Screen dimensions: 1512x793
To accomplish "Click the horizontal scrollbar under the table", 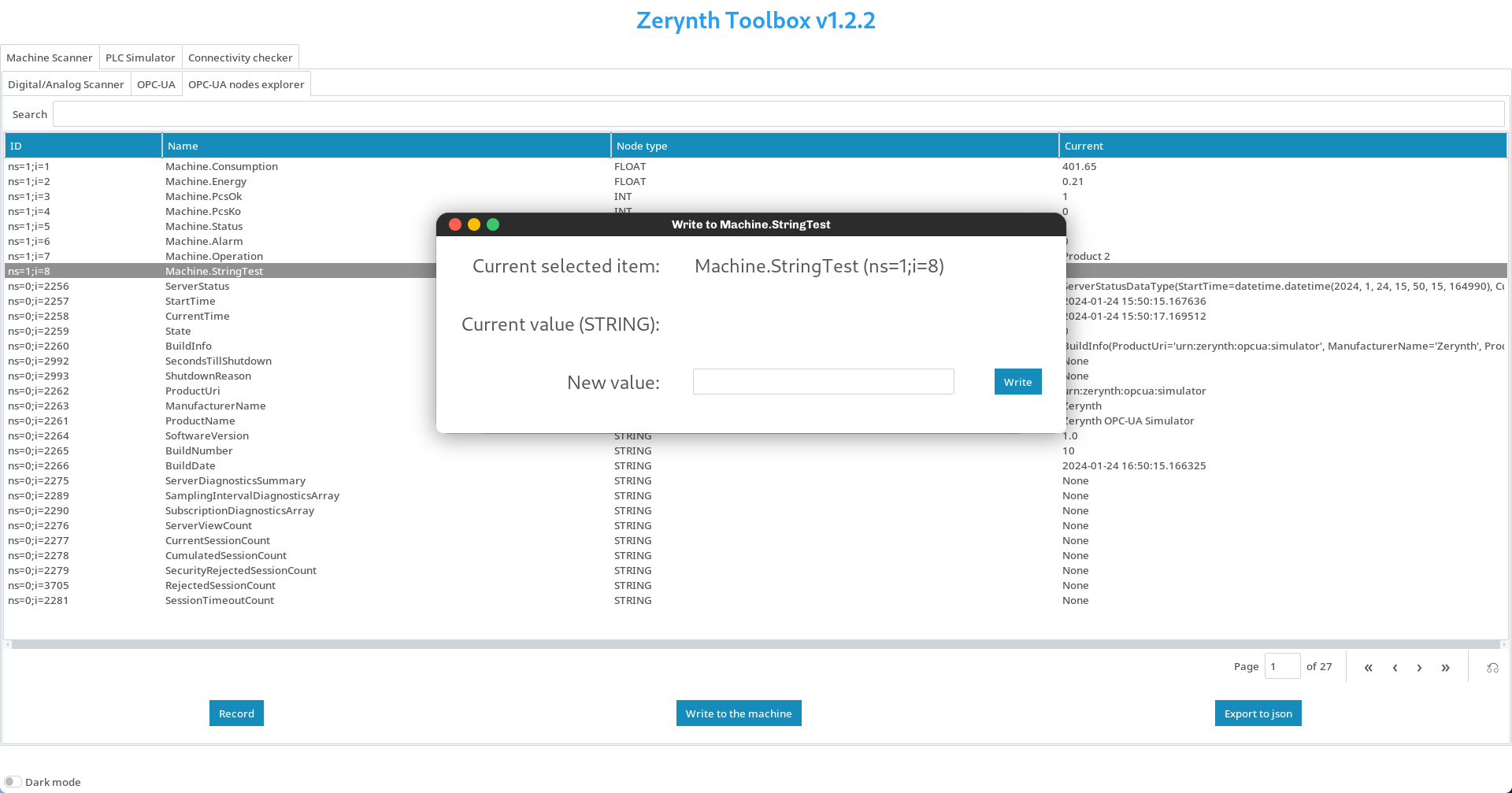I will pyautogui.click(x=756, y=644).
